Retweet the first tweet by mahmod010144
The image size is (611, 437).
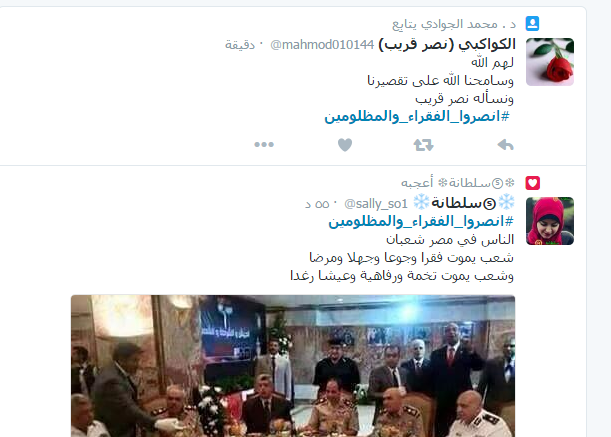(x=424, y=145)
